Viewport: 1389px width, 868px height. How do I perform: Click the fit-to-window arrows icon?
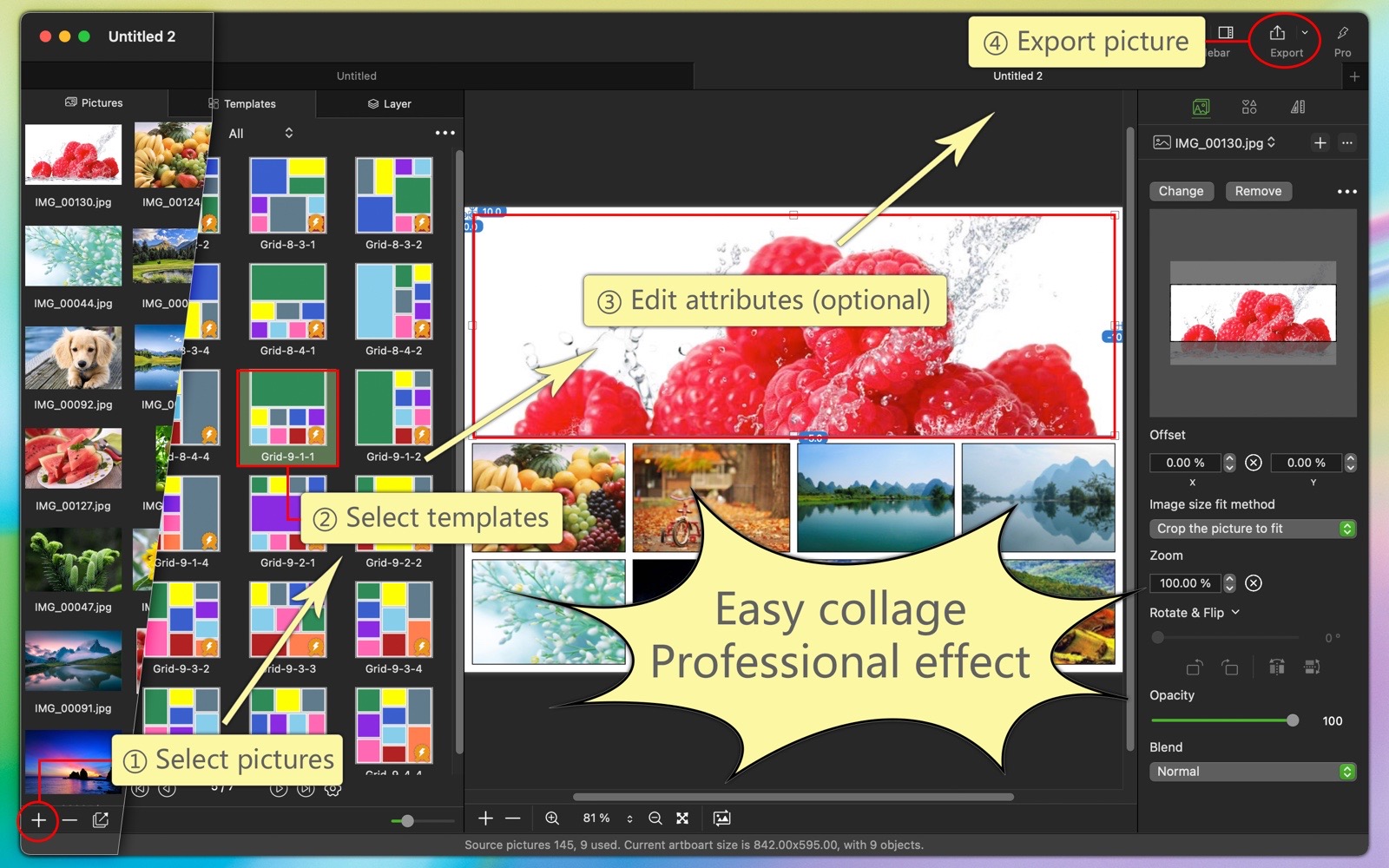click(x=682, y=819)
